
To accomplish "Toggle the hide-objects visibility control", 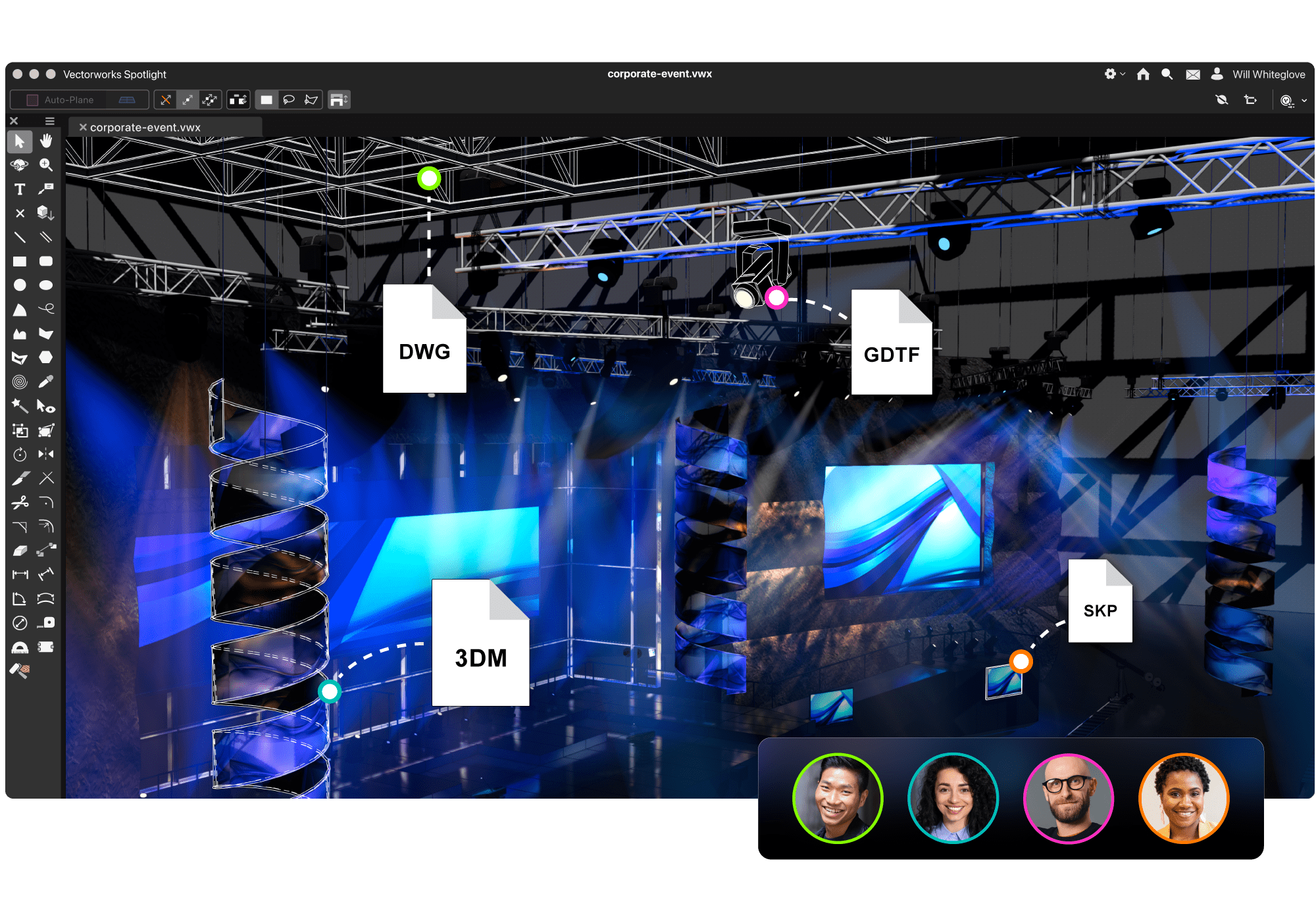I will [1222, 100].
